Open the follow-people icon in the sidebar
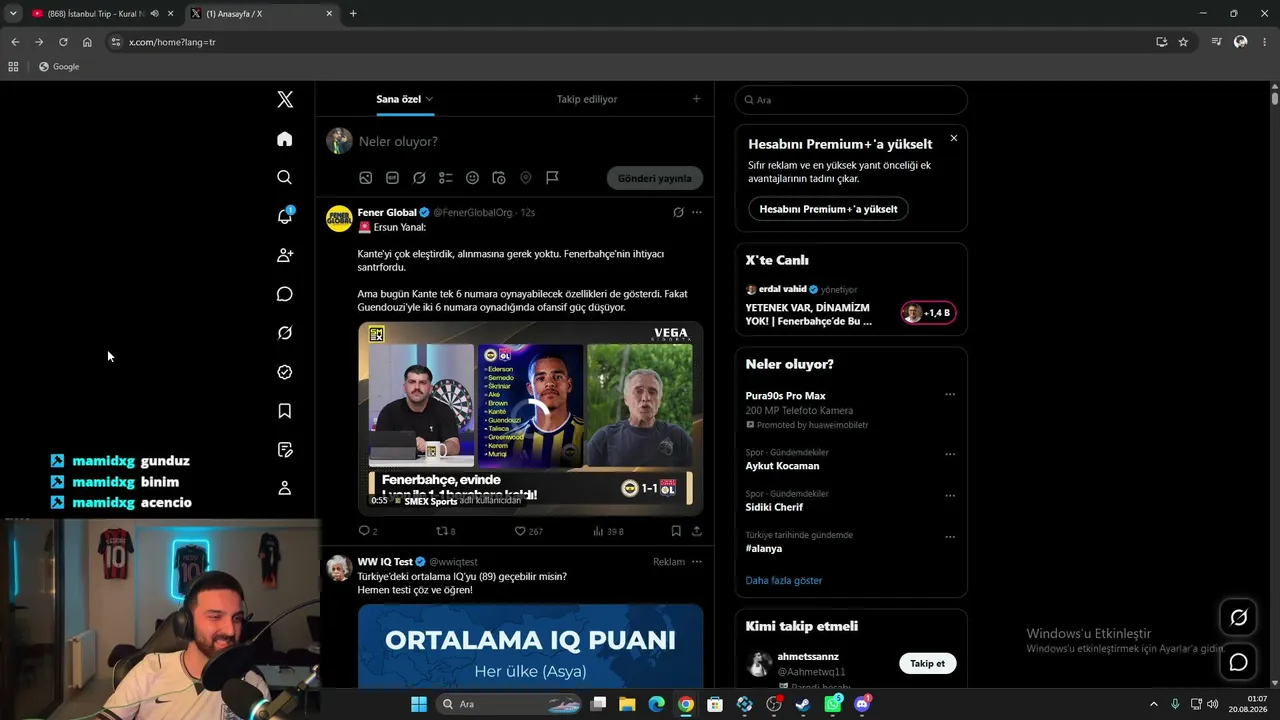The image size is (1280, 720). point(285,255)
